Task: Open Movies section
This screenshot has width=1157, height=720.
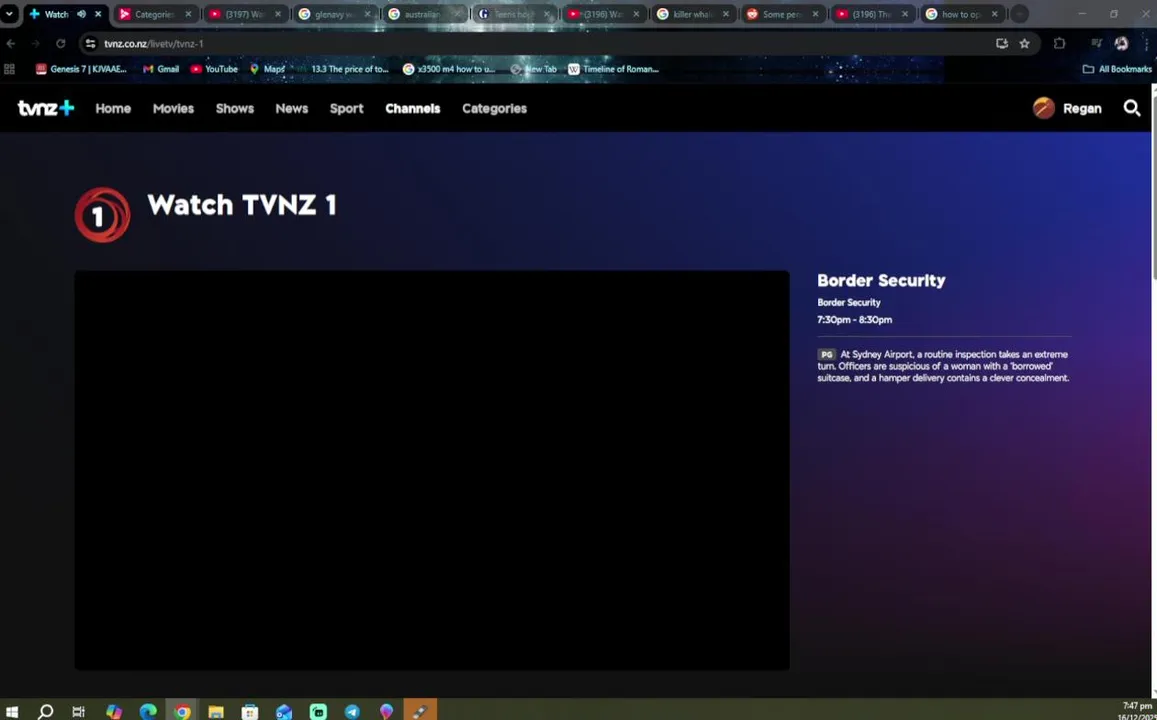Action: point(173,108)
